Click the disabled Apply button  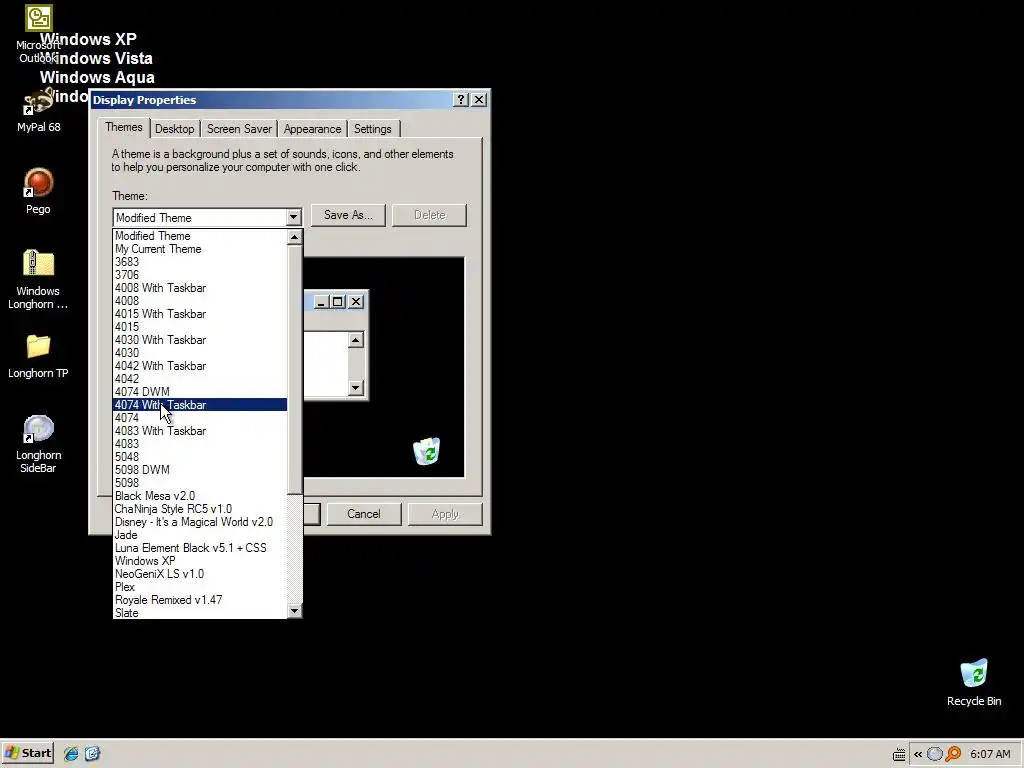(445, 514)
